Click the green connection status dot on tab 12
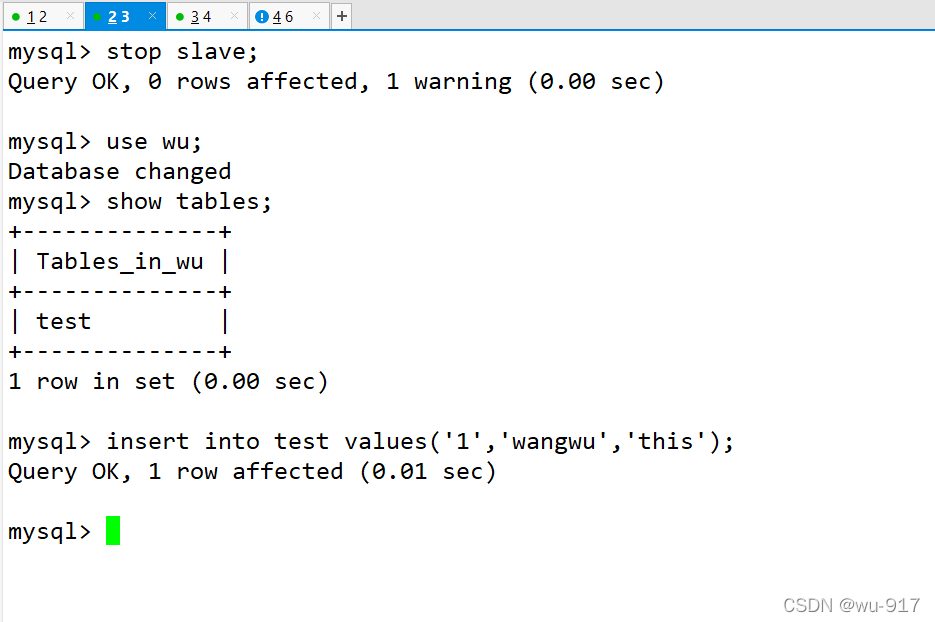 click(17, 15)
